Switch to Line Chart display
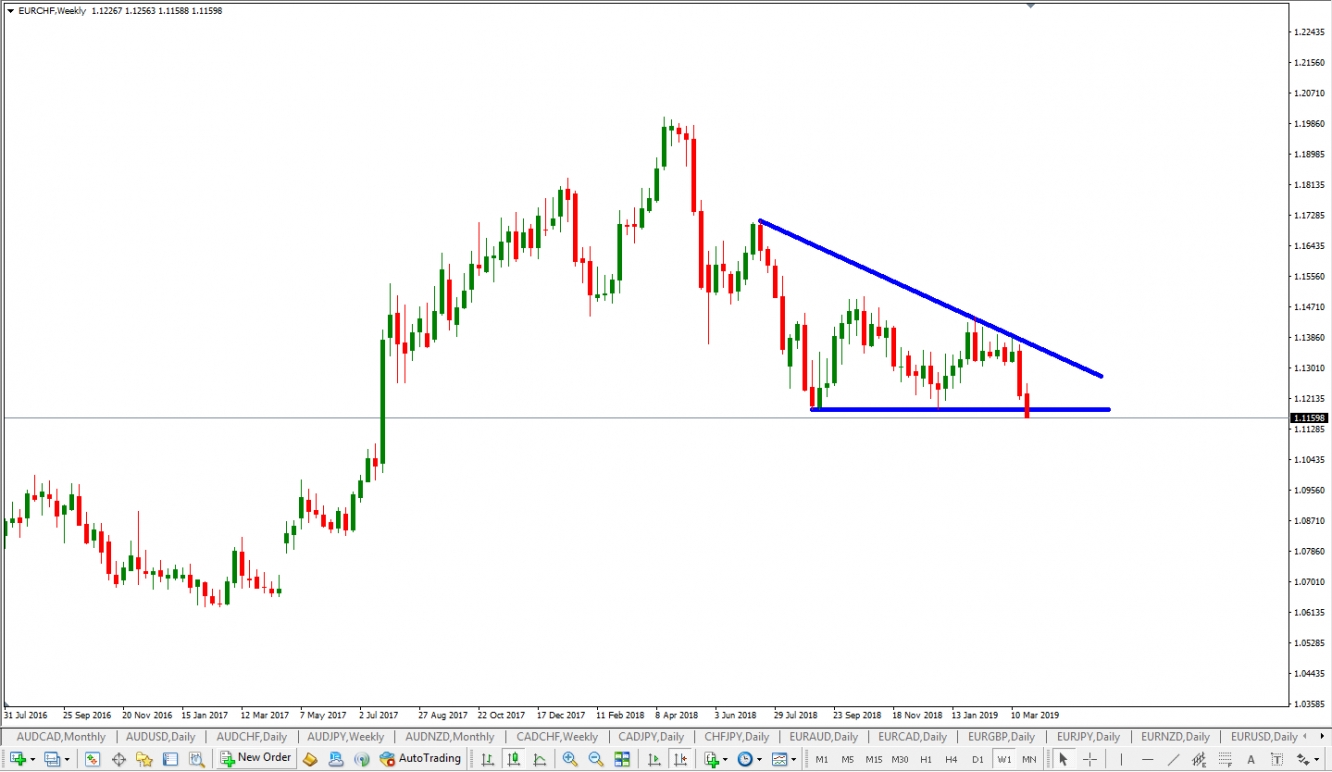This screenshot has width=1332, height=772. [539, 759]
